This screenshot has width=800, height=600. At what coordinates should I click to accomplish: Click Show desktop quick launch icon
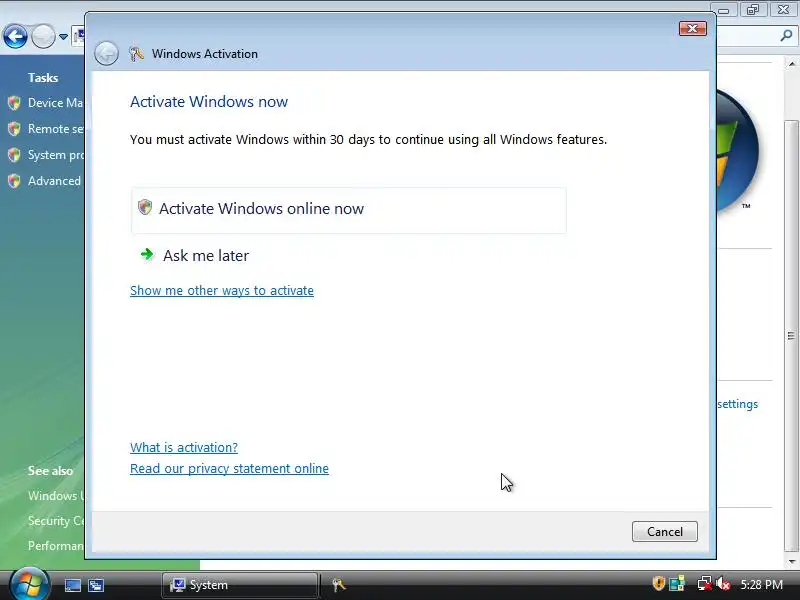click(72, 585)
